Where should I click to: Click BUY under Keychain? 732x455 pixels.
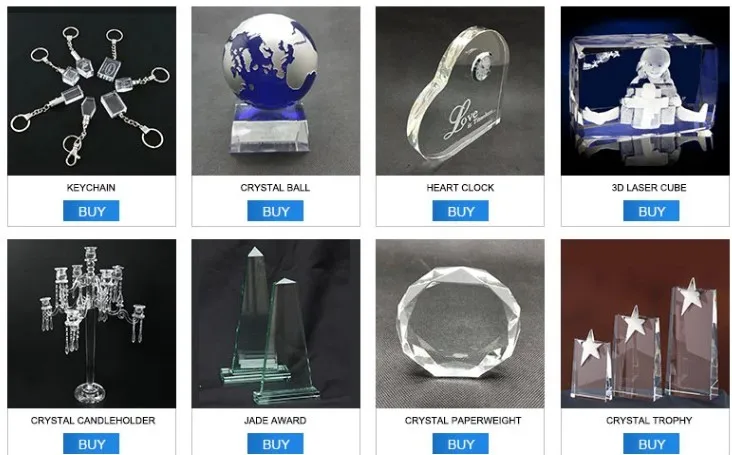pos(91,211)
